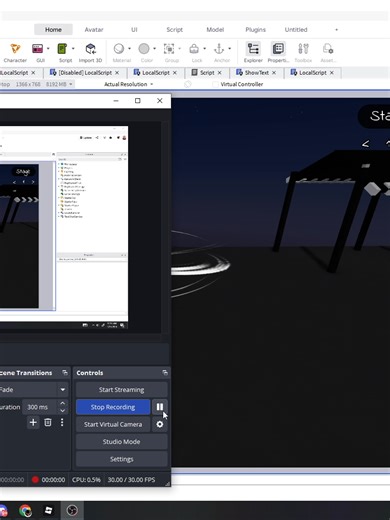
Task: Switch to the UI ribbon tab
Action: pos(134,30)
